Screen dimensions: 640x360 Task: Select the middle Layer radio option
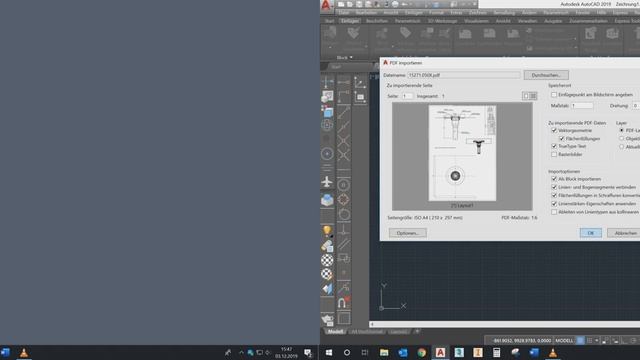[x=622, y=139]
